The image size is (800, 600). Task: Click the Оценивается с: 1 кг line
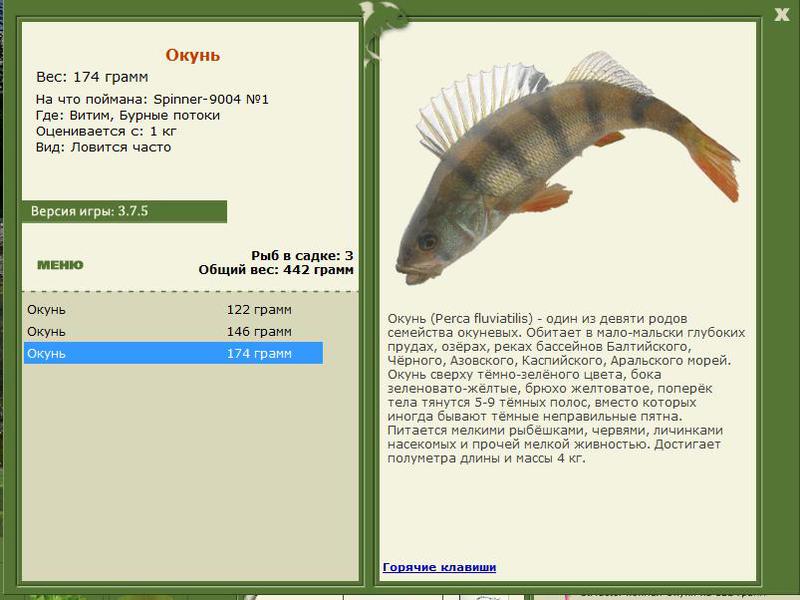click(106, 131)
